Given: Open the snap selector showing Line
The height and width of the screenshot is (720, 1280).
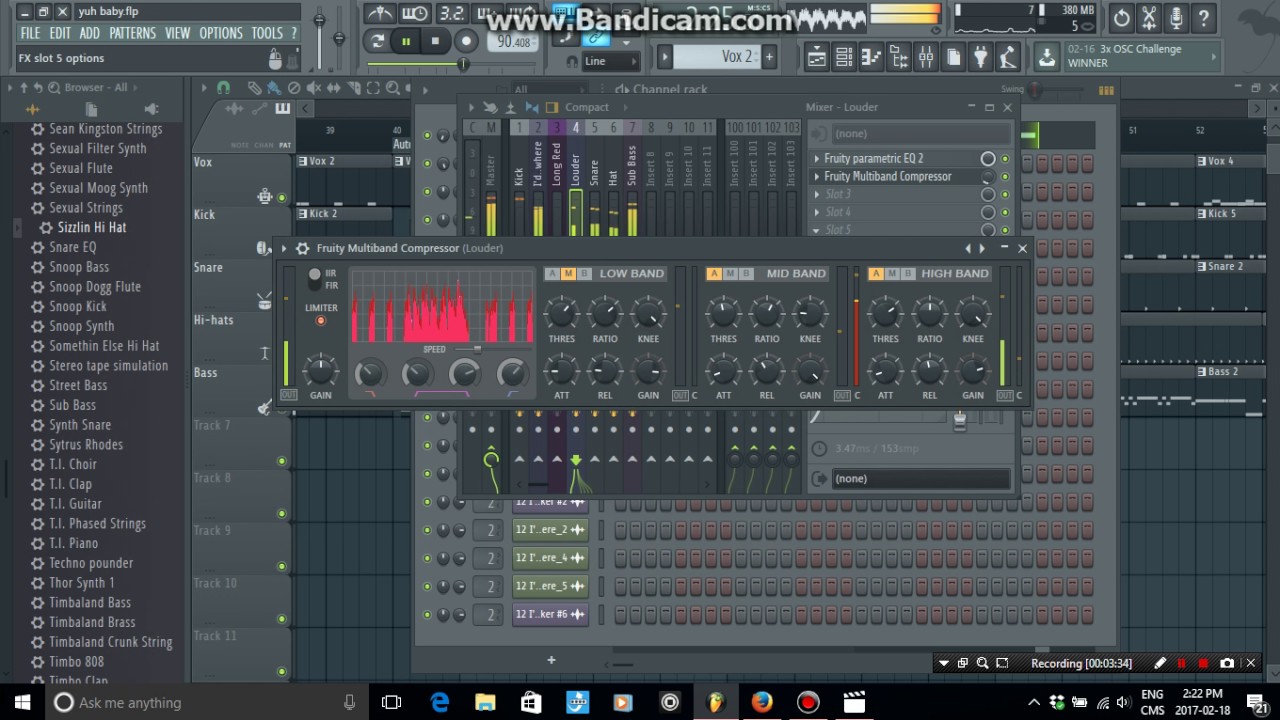Looking at the screenshot, I should 612,61.
